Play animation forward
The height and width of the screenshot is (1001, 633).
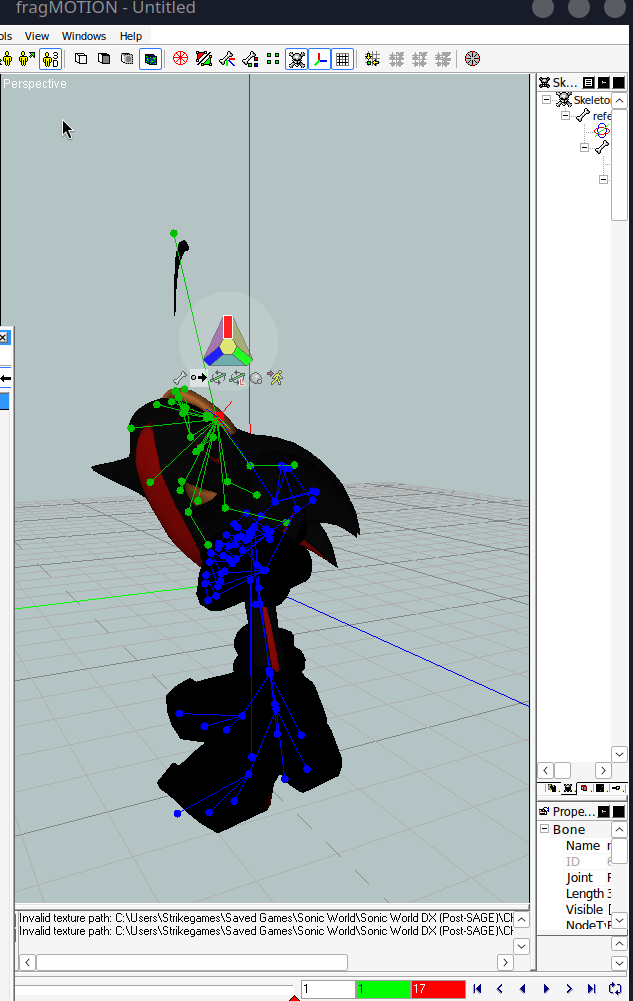tap(546, 989)
